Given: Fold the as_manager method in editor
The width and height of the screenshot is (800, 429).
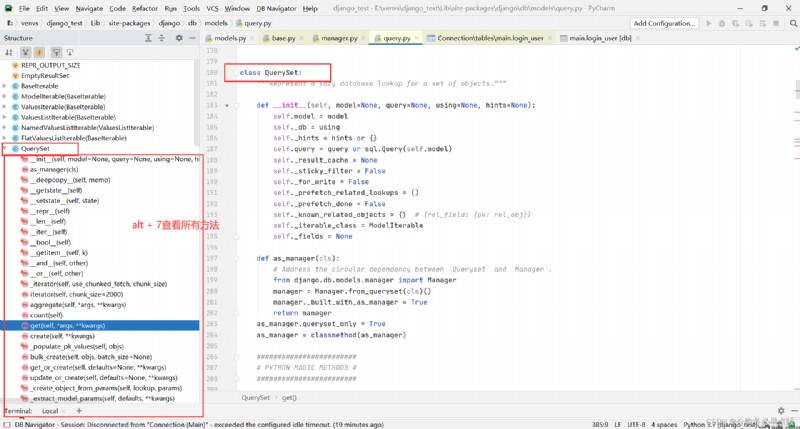Looking at the screenshot, I should tap(237, 259).
